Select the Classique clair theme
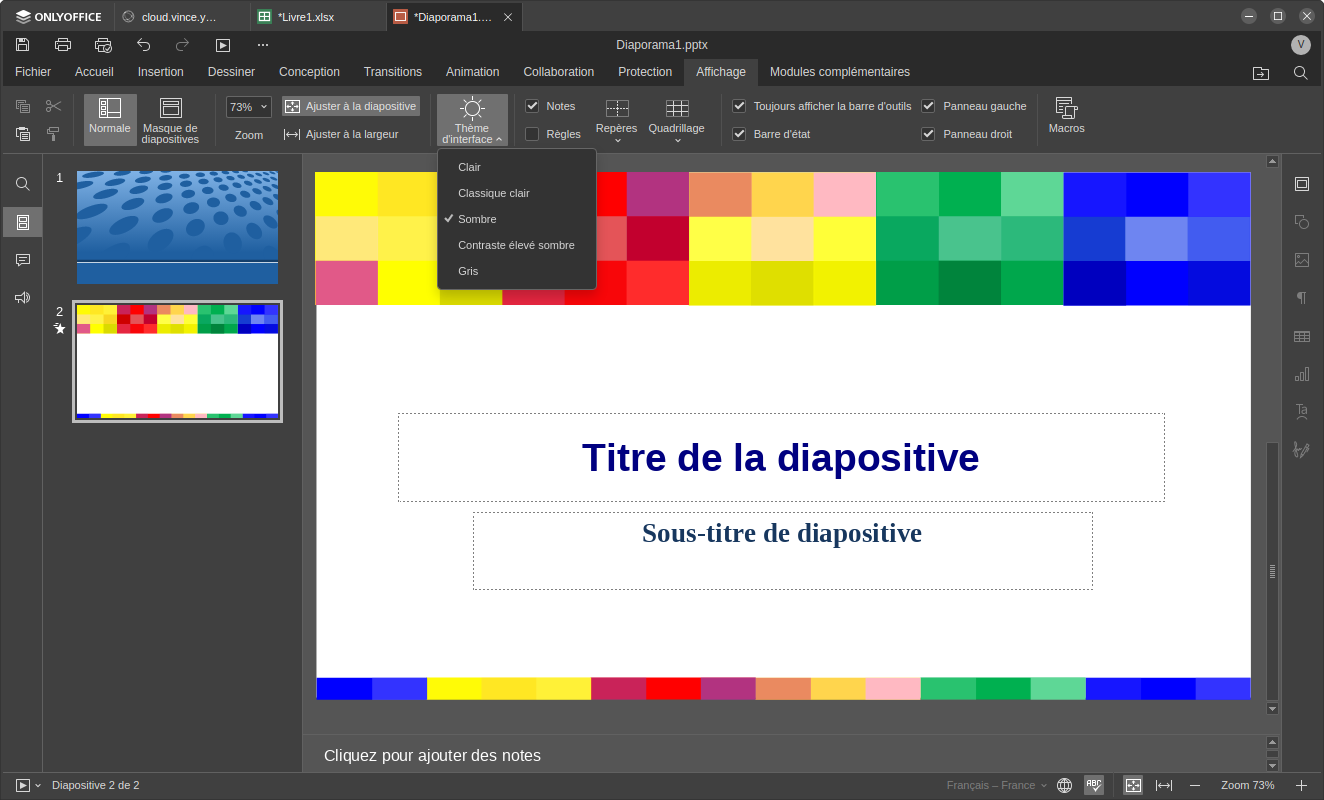1324x800 pixels. [494, 193]
